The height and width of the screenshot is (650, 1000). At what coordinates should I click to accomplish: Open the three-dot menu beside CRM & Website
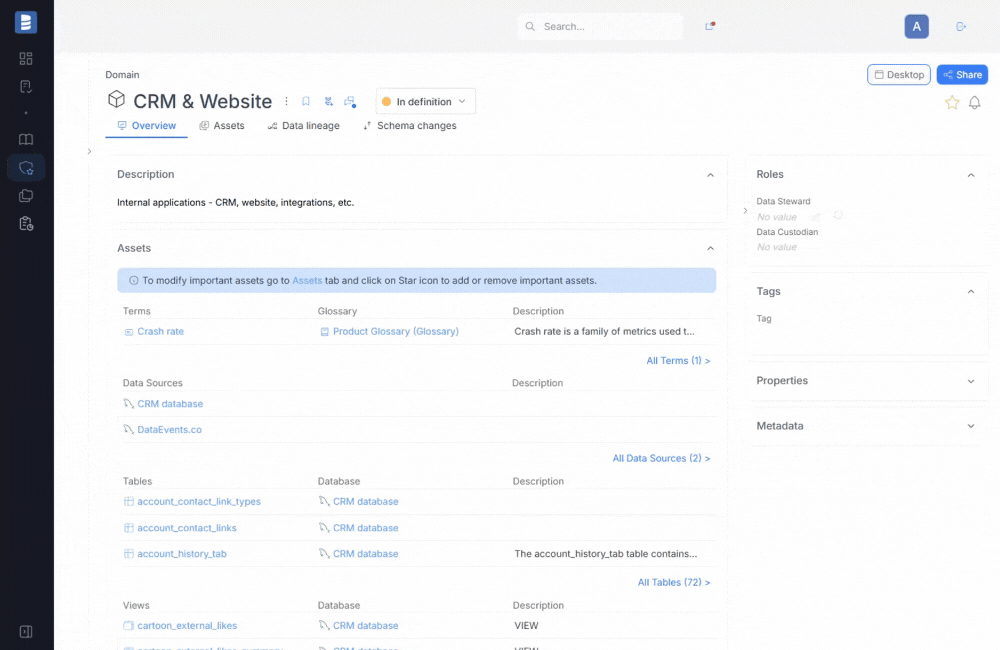286,101
